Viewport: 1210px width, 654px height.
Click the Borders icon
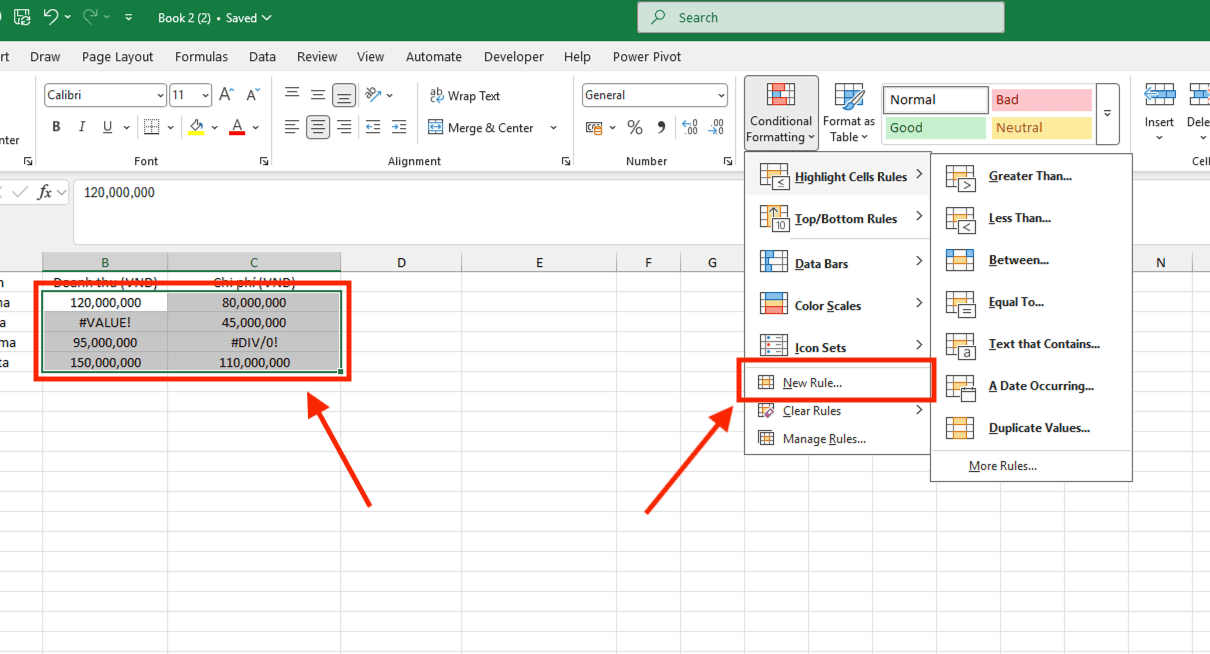point(151,127)
